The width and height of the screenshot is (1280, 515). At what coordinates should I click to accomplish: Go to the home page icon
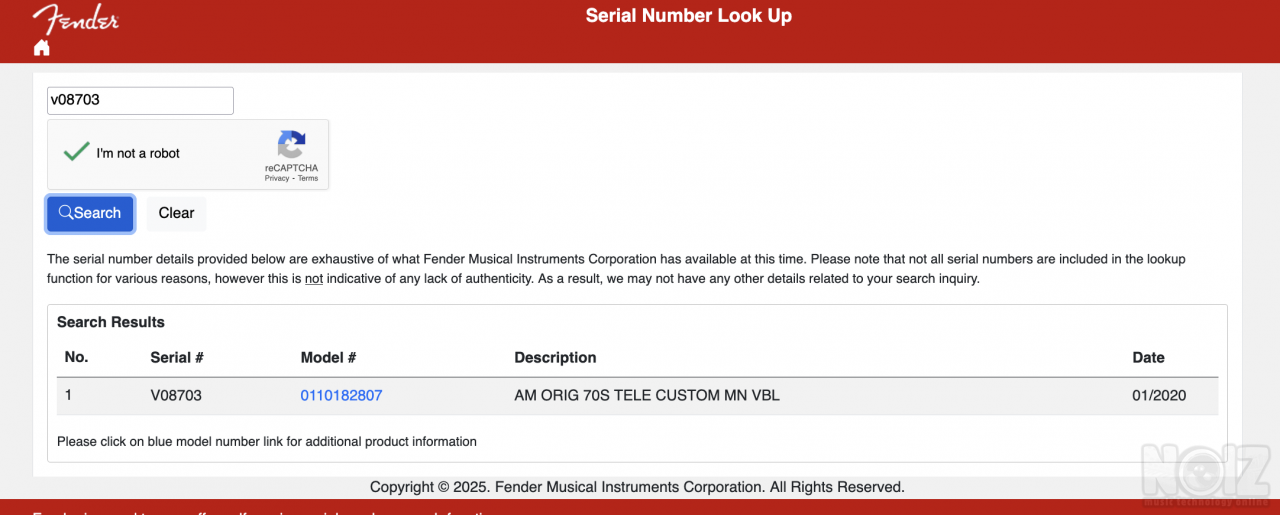(x=41, y=47)
